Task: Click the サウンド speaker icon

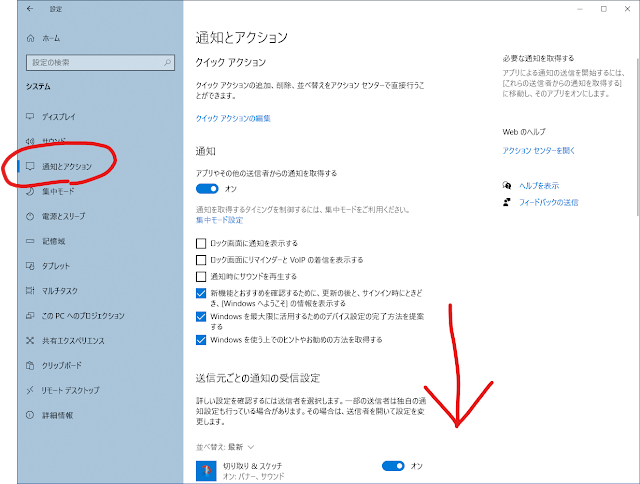Action: tap(30, 141)
